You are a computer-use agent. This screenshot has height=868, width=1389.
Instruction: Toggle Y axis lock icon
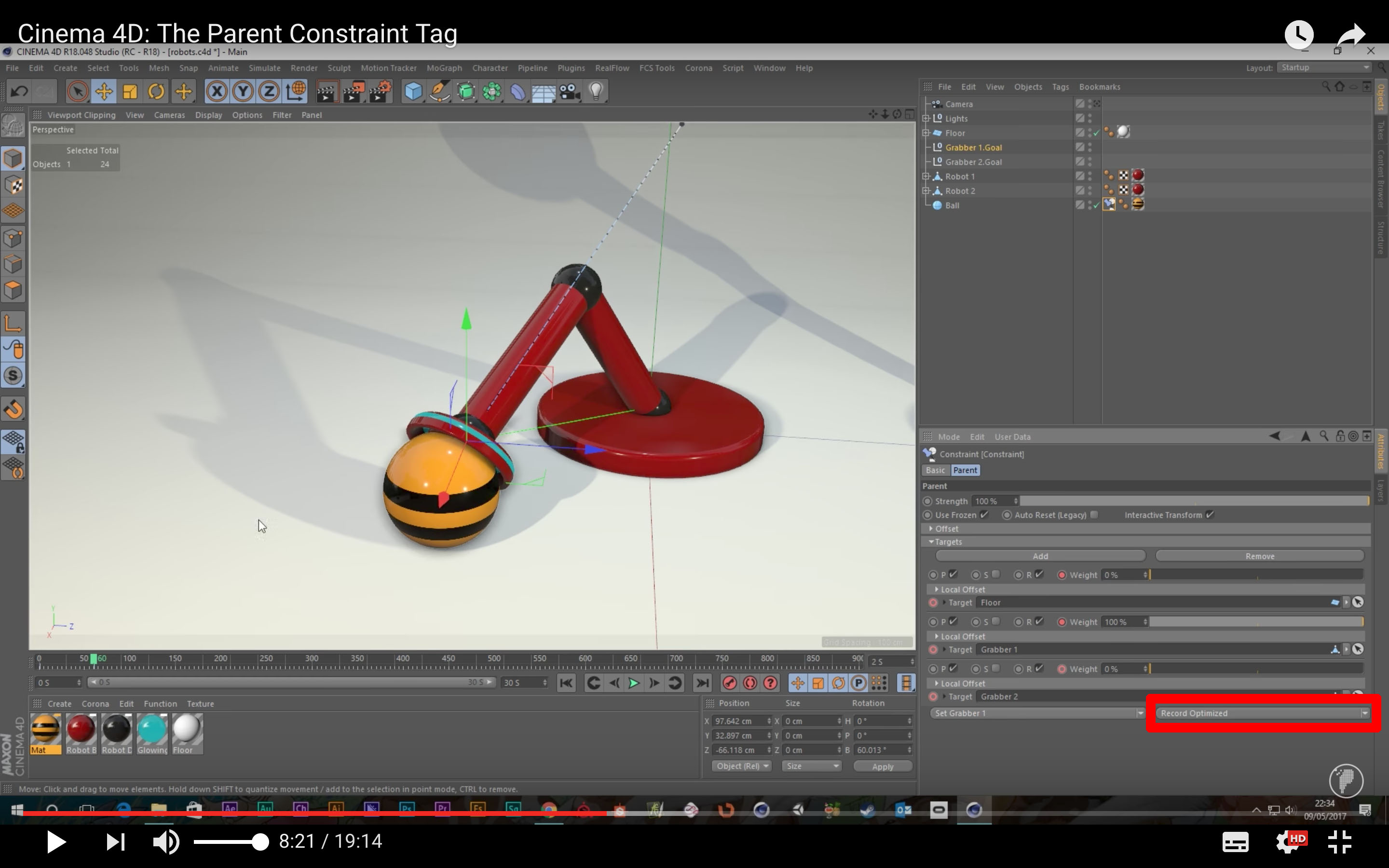pyautogui.click(x=243, y=91)
